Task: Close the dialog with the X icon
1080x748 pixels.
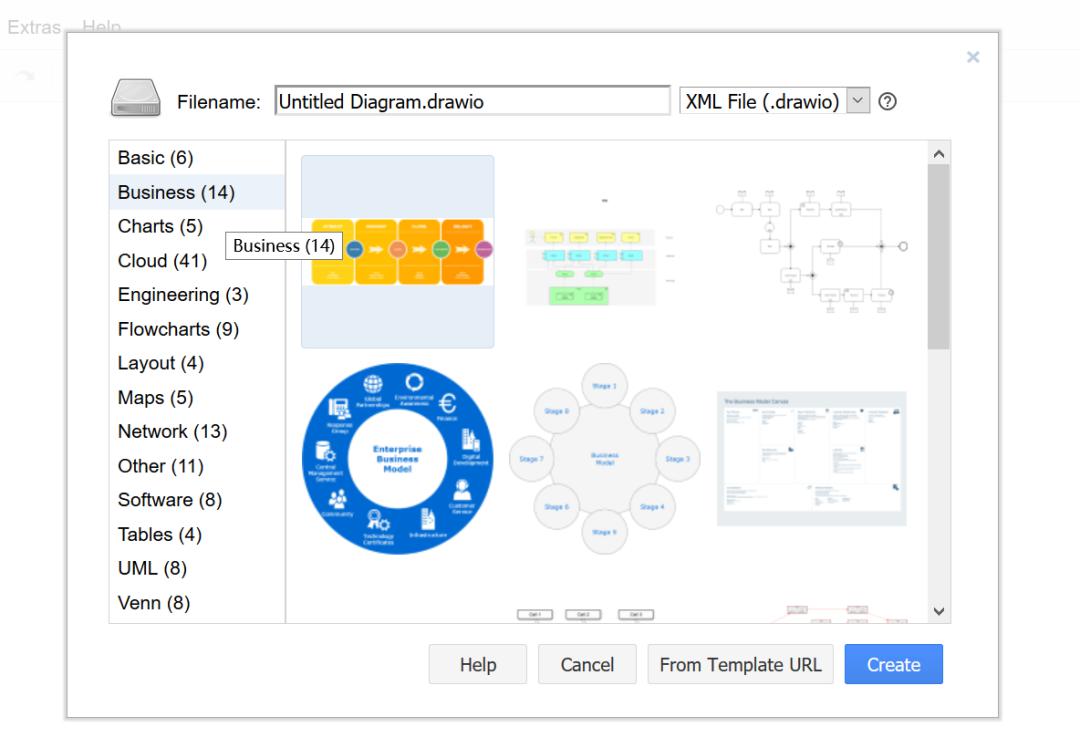Action: 973,57
